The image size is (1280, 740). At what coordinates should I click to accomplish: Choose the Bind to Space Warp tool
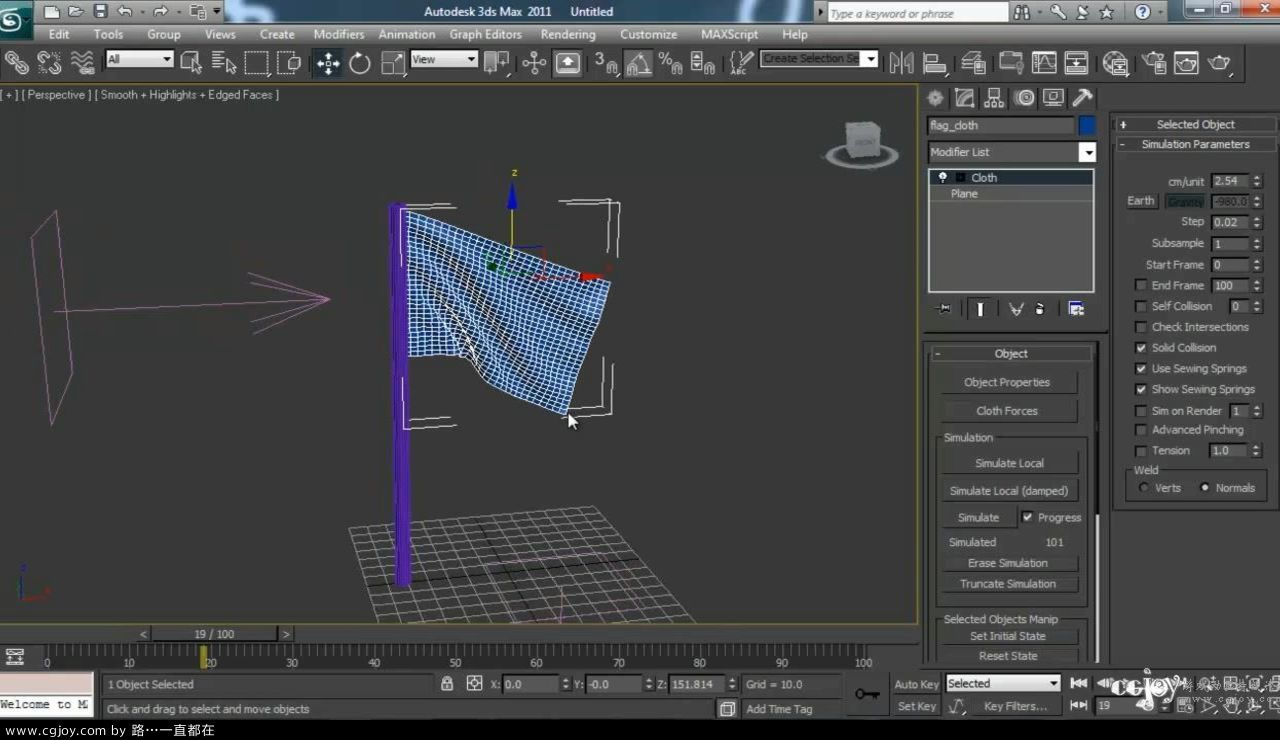click(x=83, y=63)
